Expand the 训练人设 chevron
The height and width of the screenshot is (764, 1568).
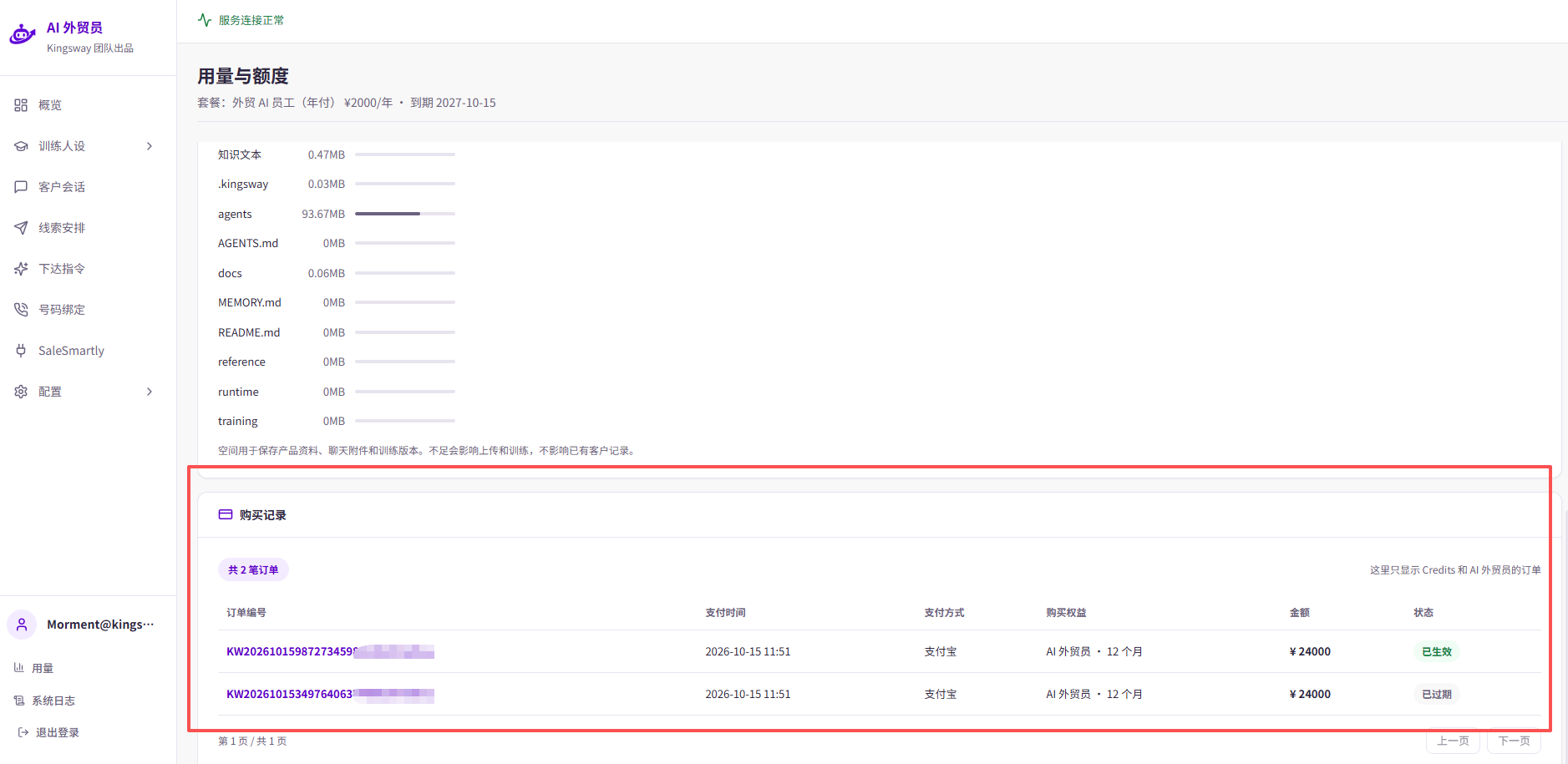click(150, 146)
